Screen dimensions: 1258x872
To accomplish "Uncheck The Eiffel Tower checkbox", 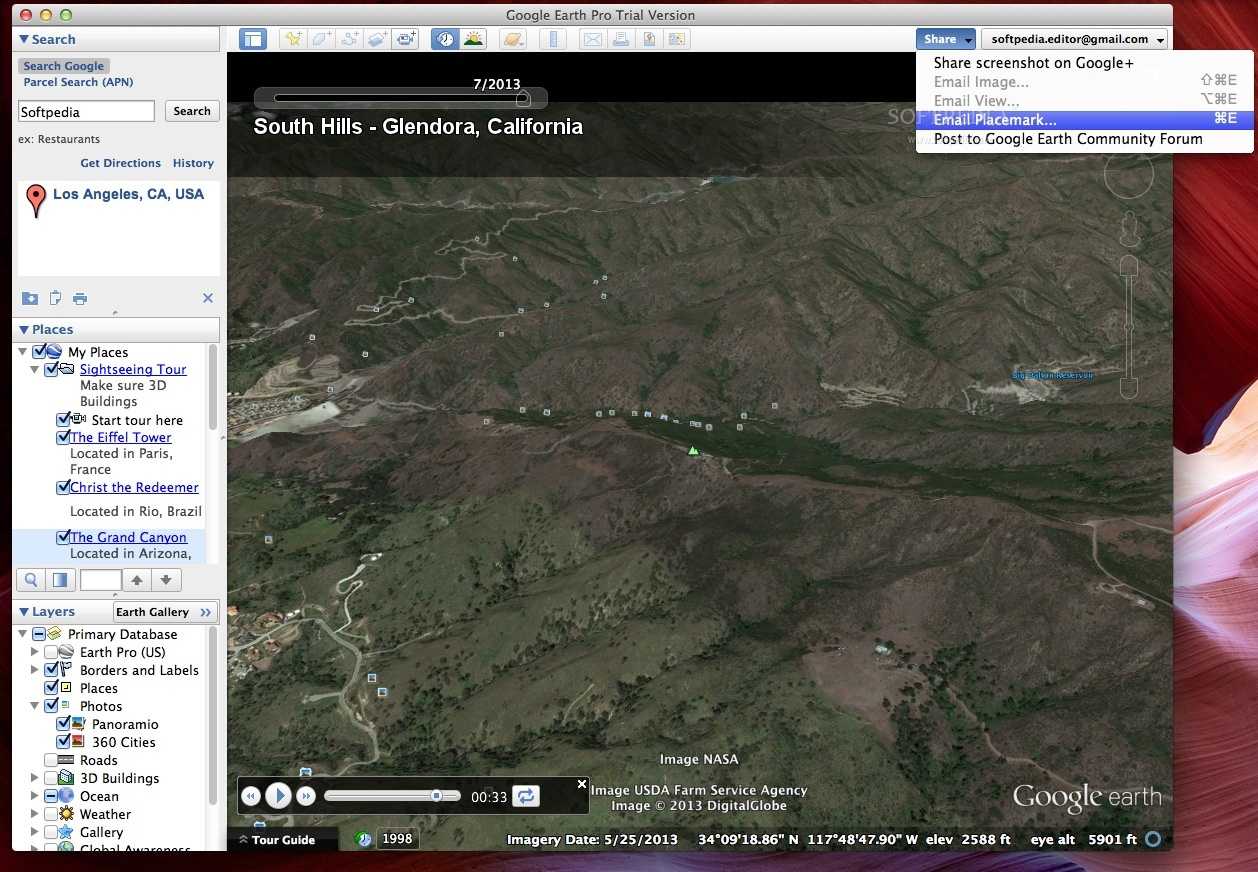I will (63, 437).
